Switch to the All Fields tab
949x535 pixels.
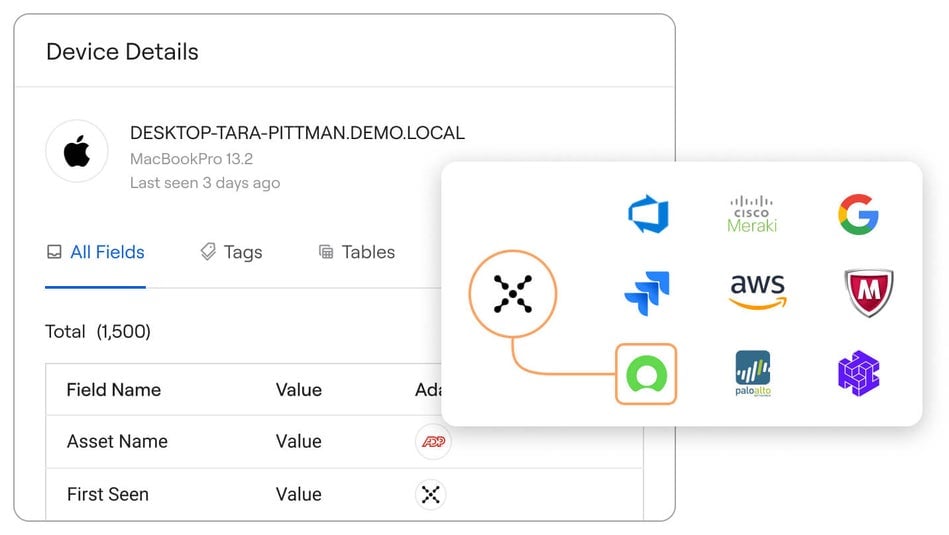point(96,252)
